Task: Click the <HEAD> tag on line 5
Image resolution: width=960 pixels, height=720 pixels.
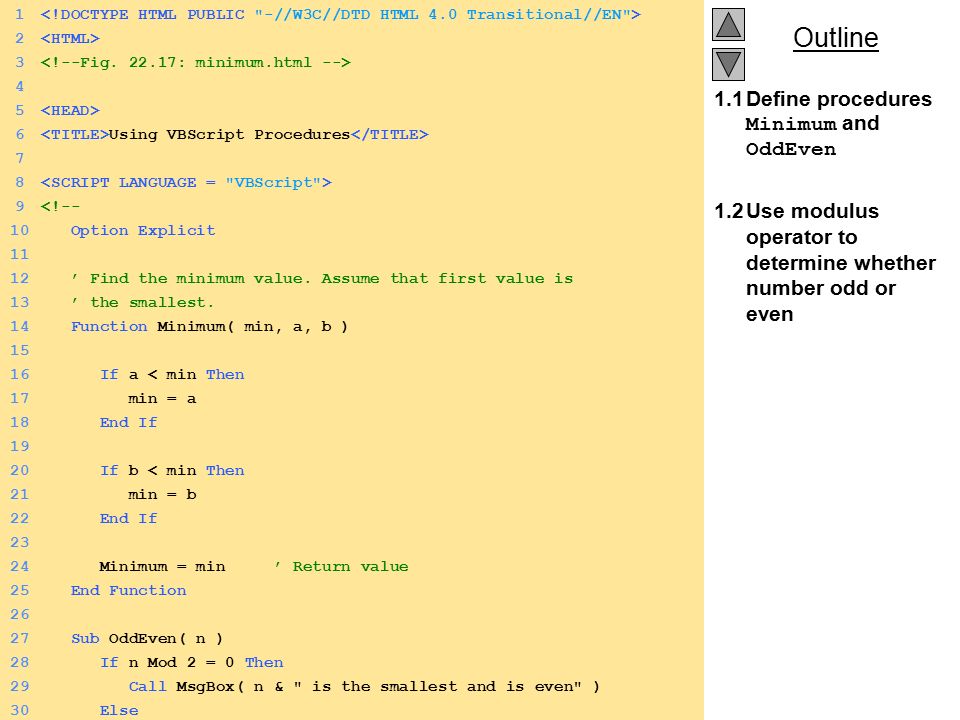Action: tap(70, 111)
